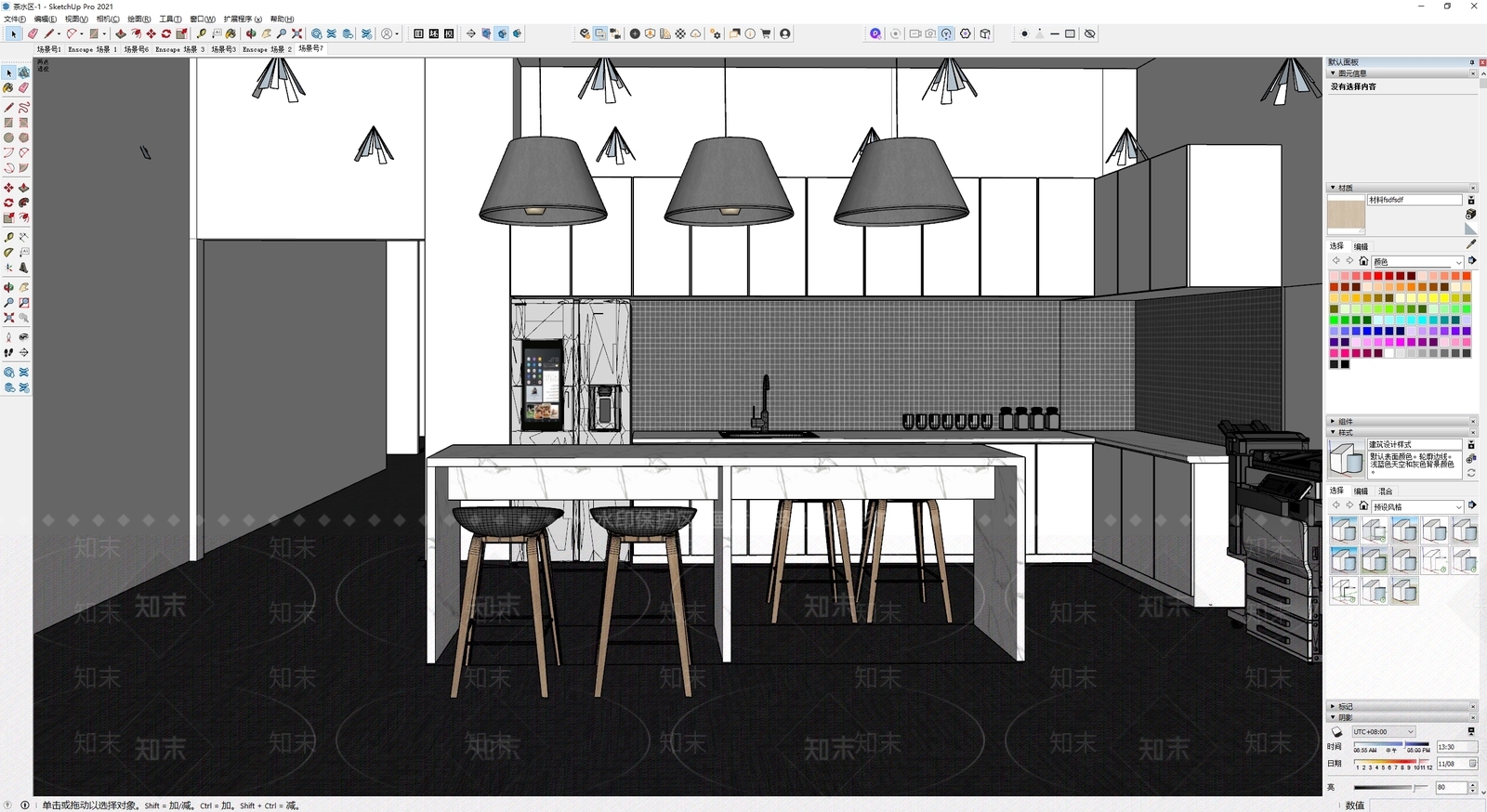
Task: Open the 文件(F) menu
Action: point(15,19)
